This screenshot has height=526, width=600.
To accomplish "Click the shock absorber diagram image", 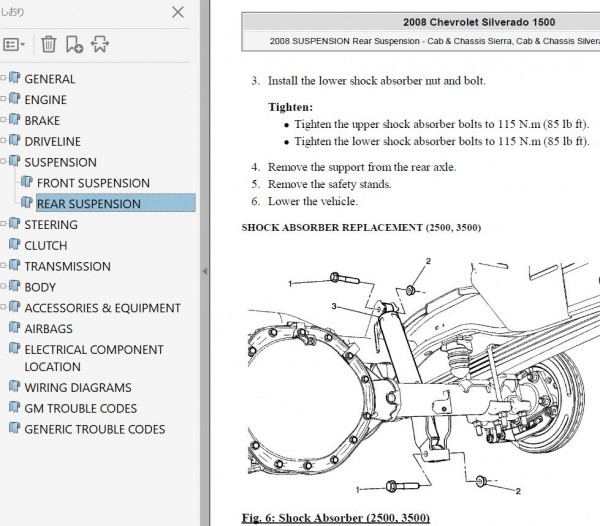I will [423, 375].
